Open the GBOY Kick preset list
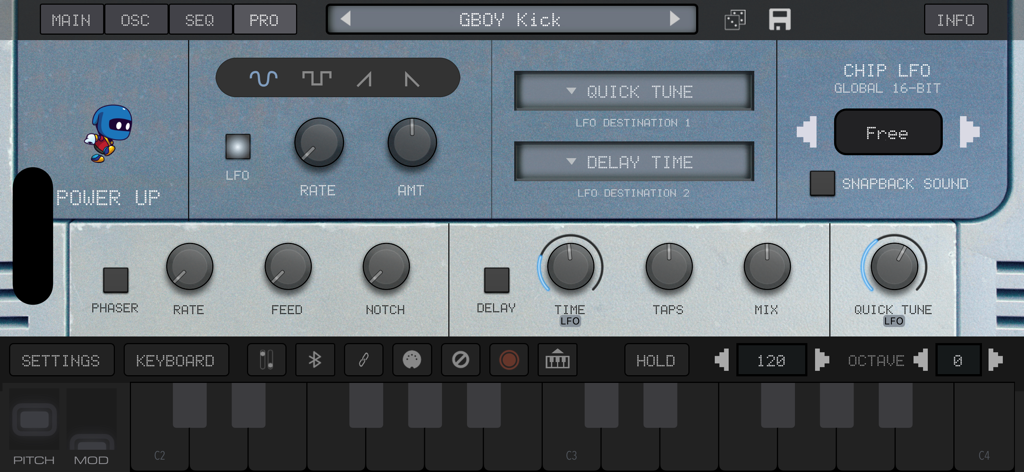Screen dimensions: 1024x472 point(510,20)
